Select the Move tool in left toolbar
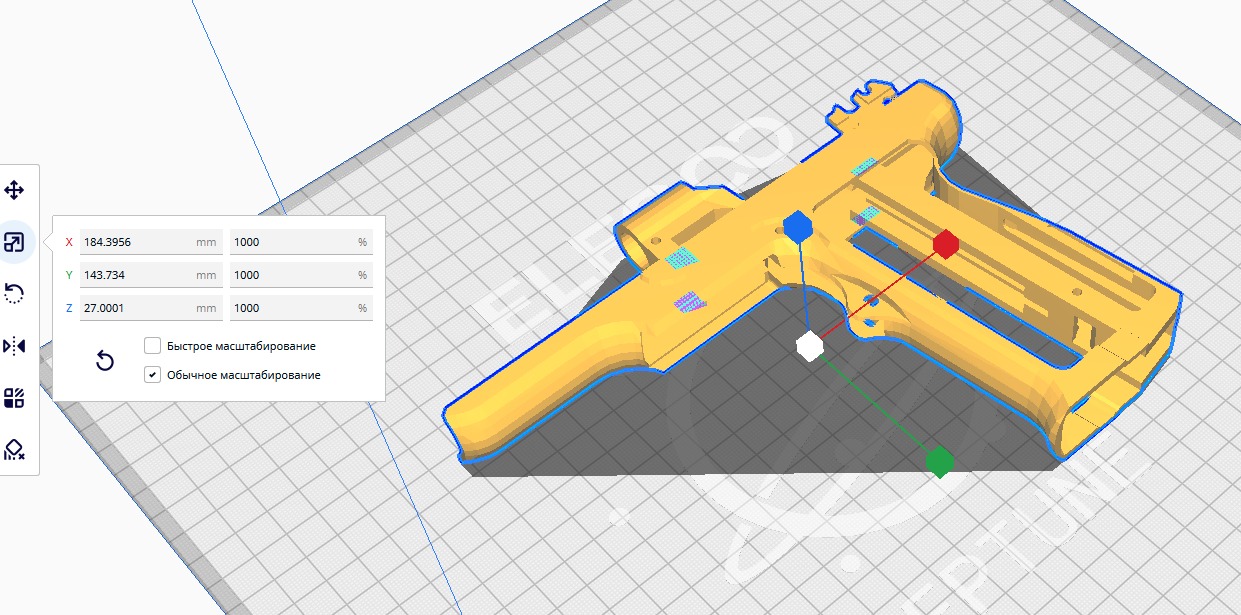Viewport: 1241px width, 615px height. click(x=15, y=190)
